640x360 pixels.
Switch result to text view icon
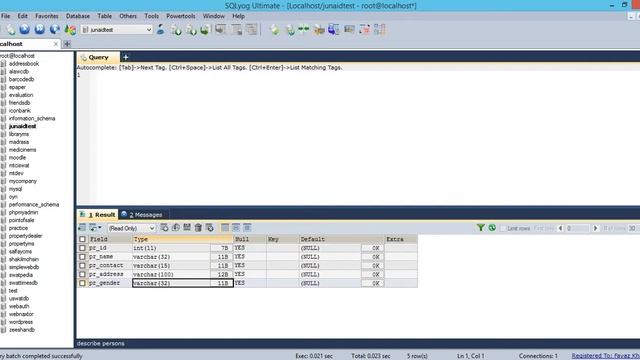pyautogui.click(x=247, y=228)
